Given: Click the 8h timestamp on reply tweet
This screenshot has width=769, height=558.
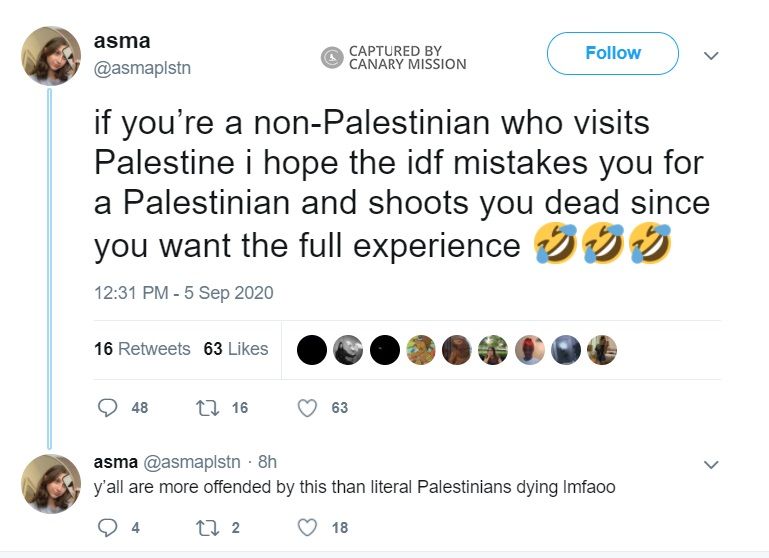Looking at the screenshot, I should tap(267, 462).
